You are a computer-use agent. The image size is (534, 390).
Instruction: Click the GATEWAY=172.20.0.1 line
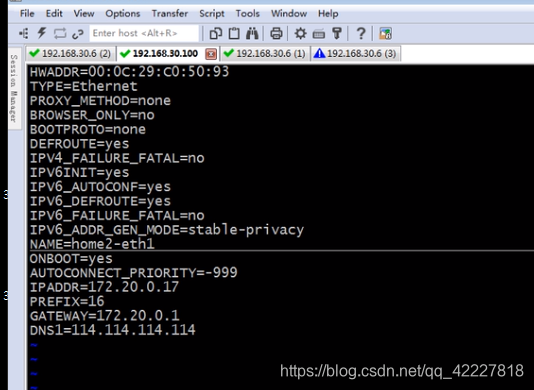click(104, 316)
